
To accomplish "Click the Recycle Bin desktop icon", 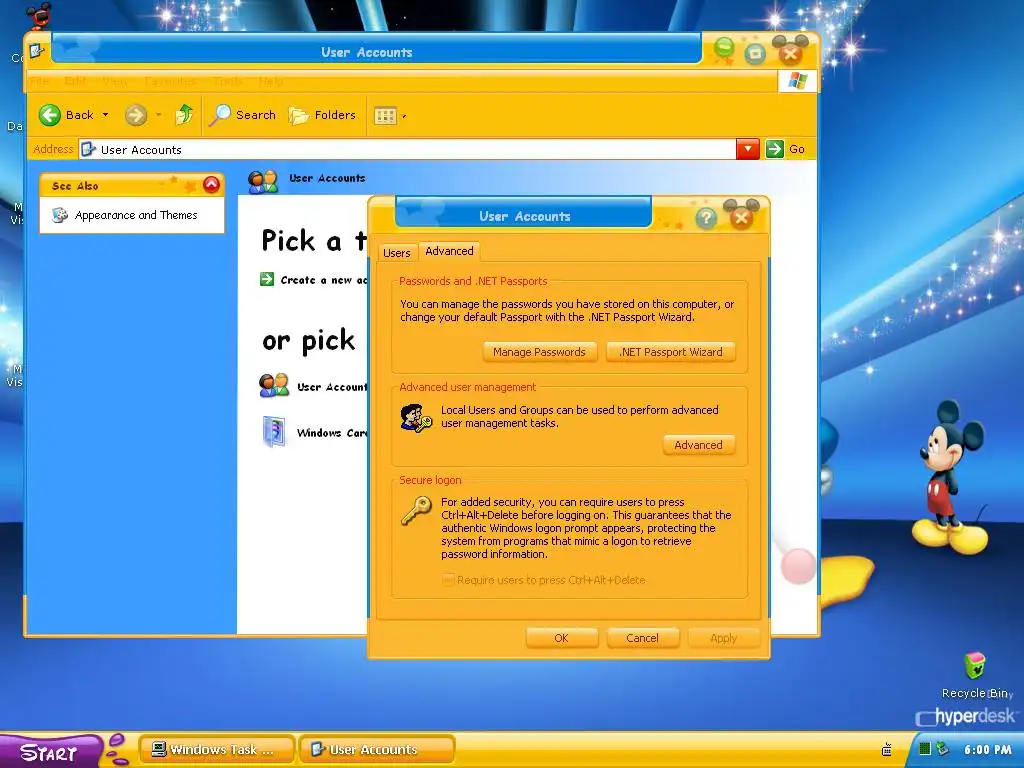I will point(974,665).
